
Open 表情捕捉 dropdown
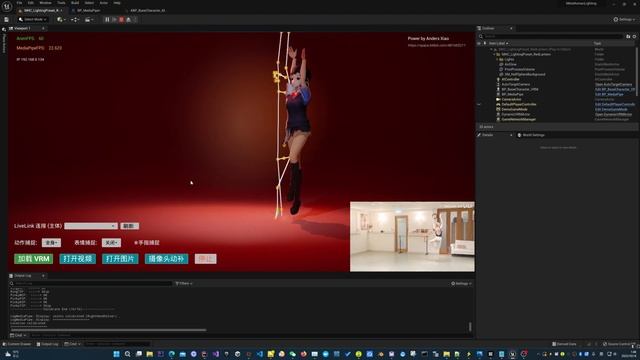tap(111, 242)
